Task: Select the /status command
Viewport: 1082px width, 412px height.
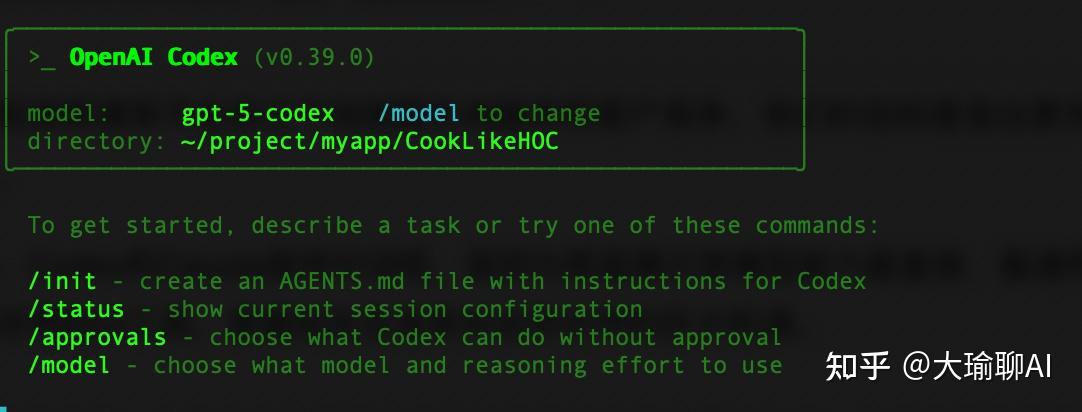Action: click(x=76, y=310)
